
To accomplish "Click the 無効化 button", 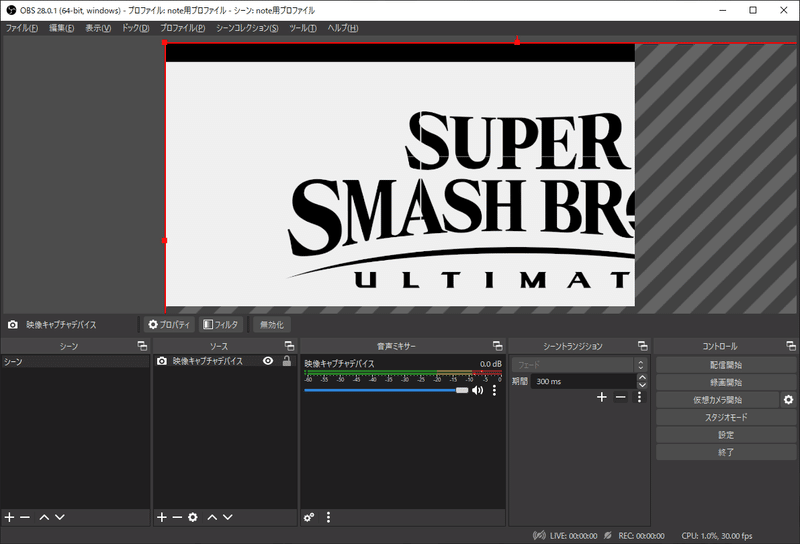I will [x=271, y=325].
